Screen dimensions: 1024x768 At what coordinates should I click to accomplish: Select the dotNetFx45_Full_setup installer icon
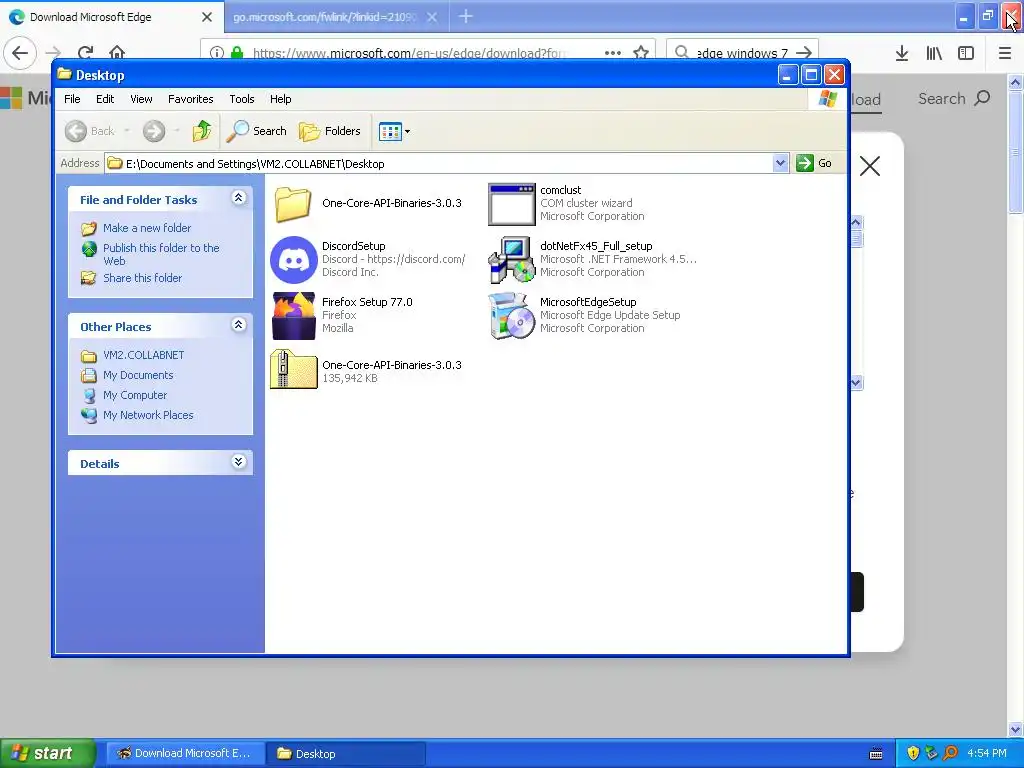(x=511, y=260)
